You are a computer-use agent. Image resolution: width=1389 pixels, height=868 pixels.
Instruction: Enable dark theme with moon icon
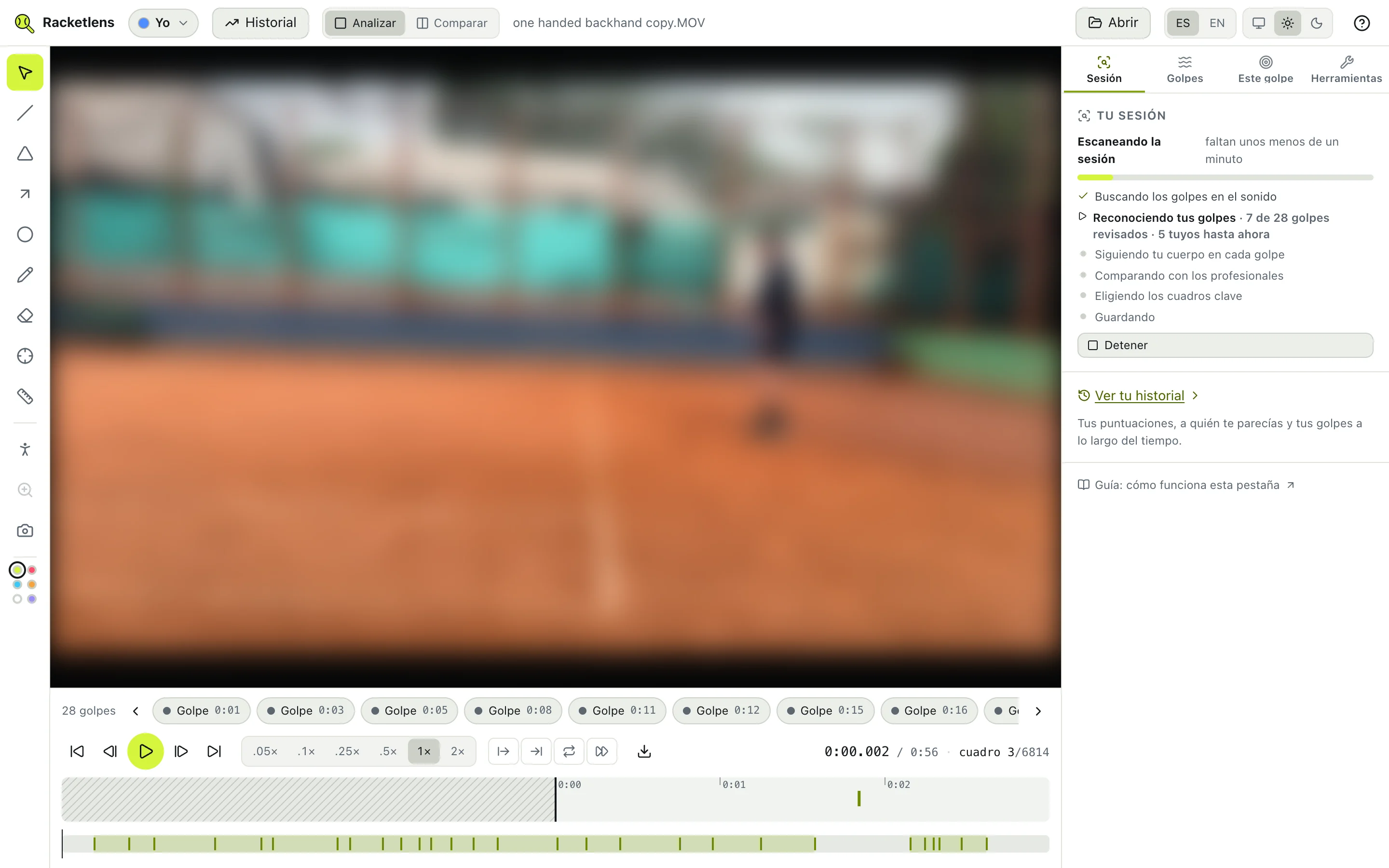1317,23
